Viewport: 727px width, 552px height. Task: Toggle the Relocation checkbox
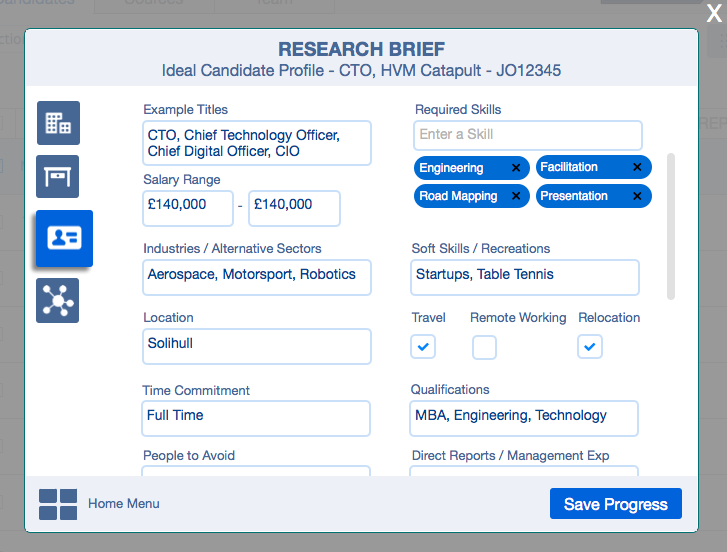tap(590, 346)
